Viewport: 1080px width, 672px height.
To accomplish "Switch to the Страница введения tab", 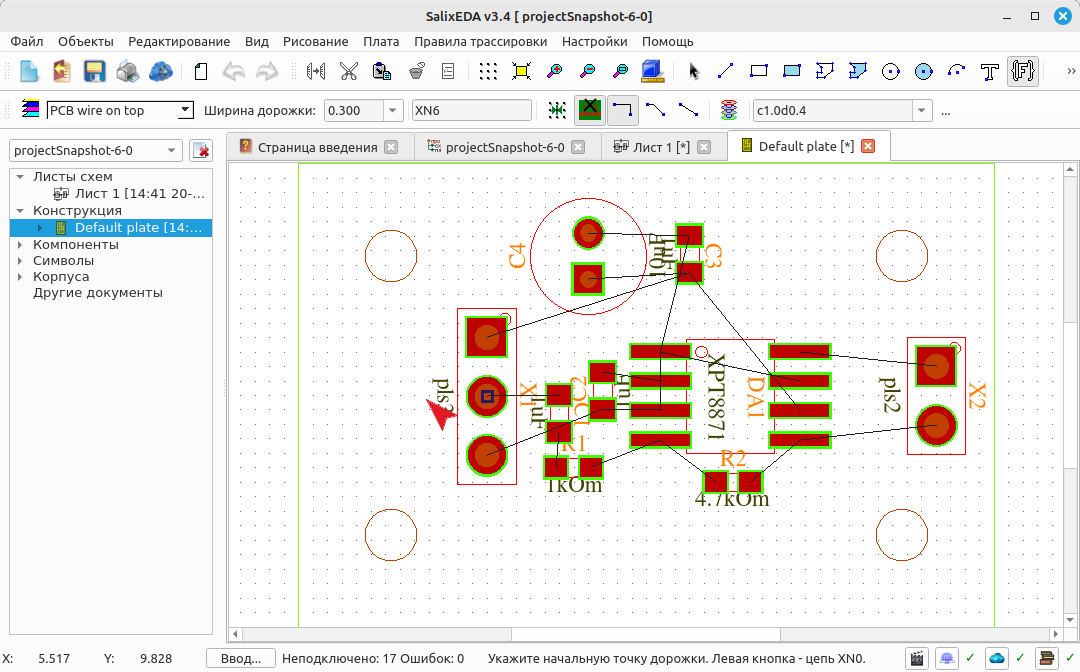I will click(x=318, y=147).
